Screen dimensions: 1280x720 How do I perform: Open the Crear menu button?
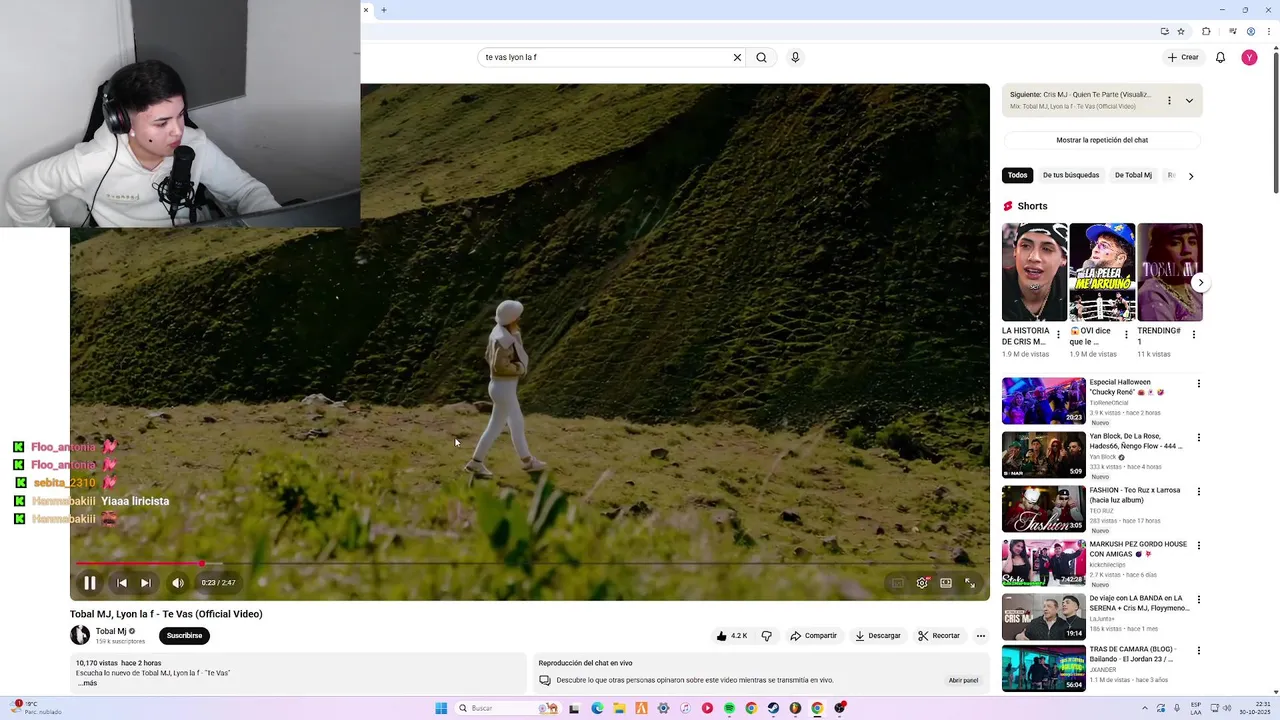(x=1183, y=57)
